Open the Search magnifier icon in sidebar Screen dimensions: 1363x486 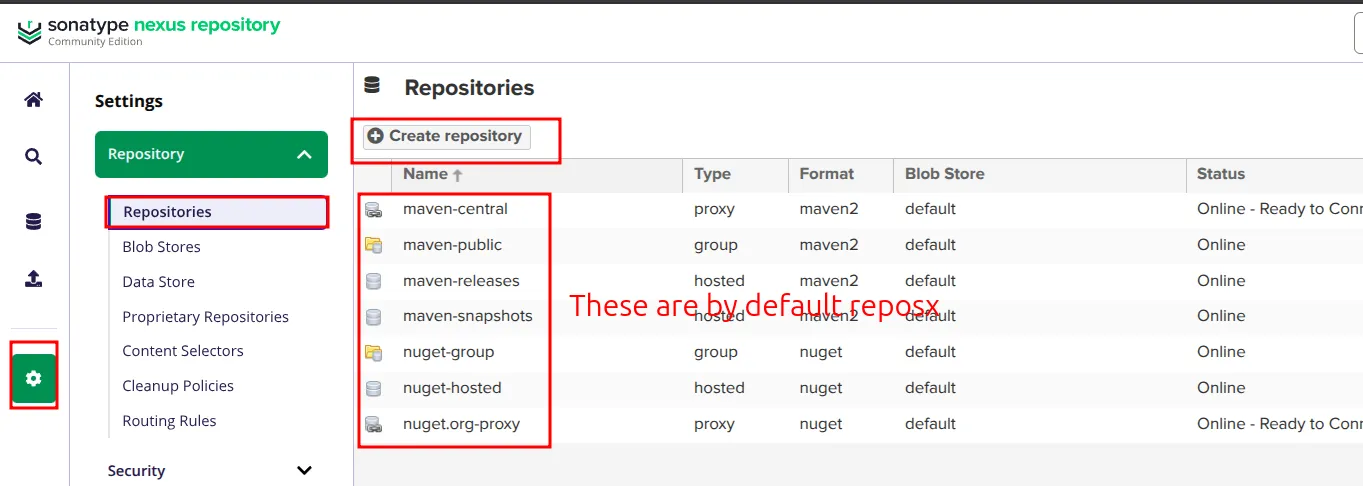(x=33, y=157)
